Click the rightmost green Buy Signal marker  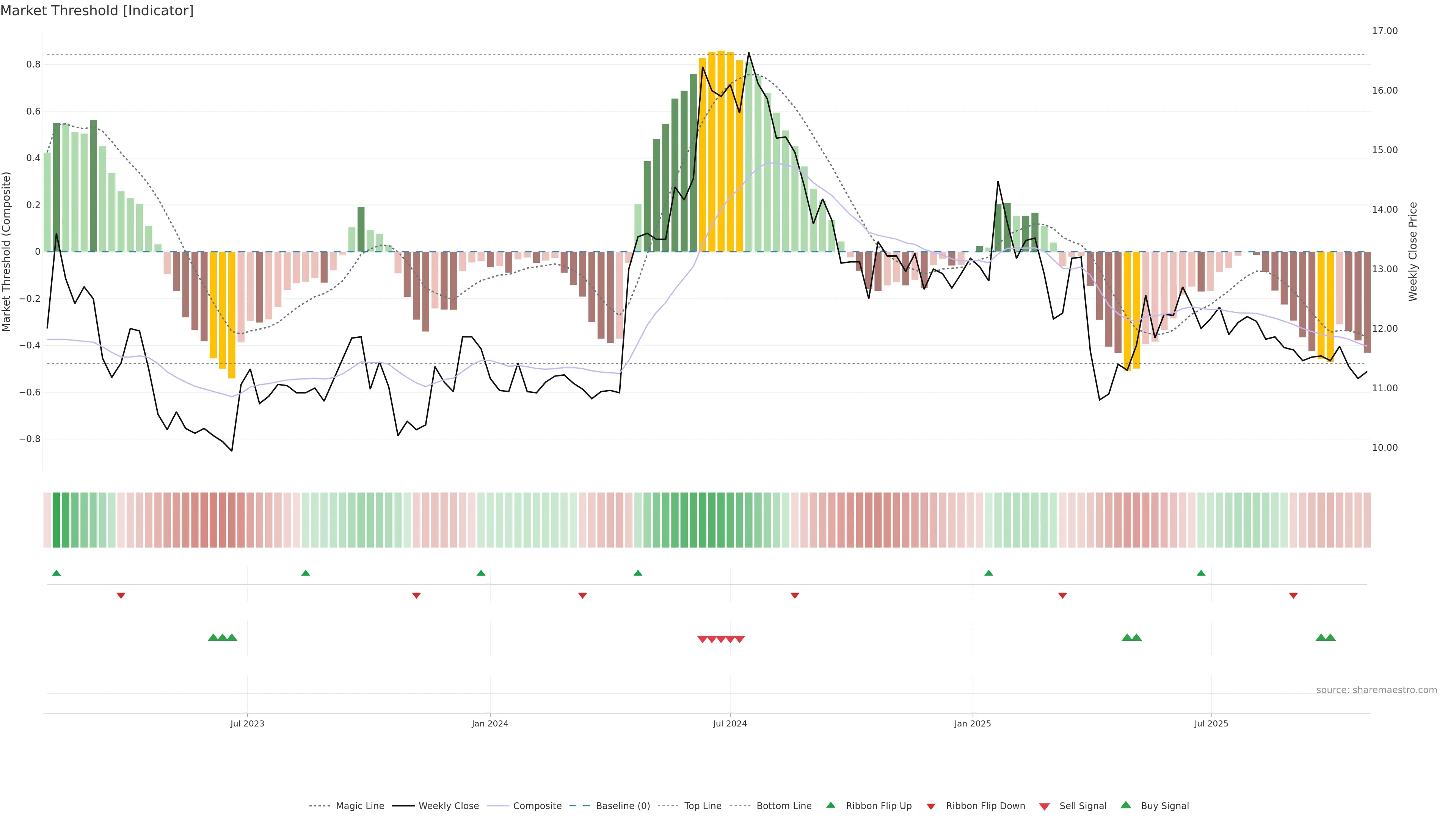pyautogui.click(x=1330, y=637)
